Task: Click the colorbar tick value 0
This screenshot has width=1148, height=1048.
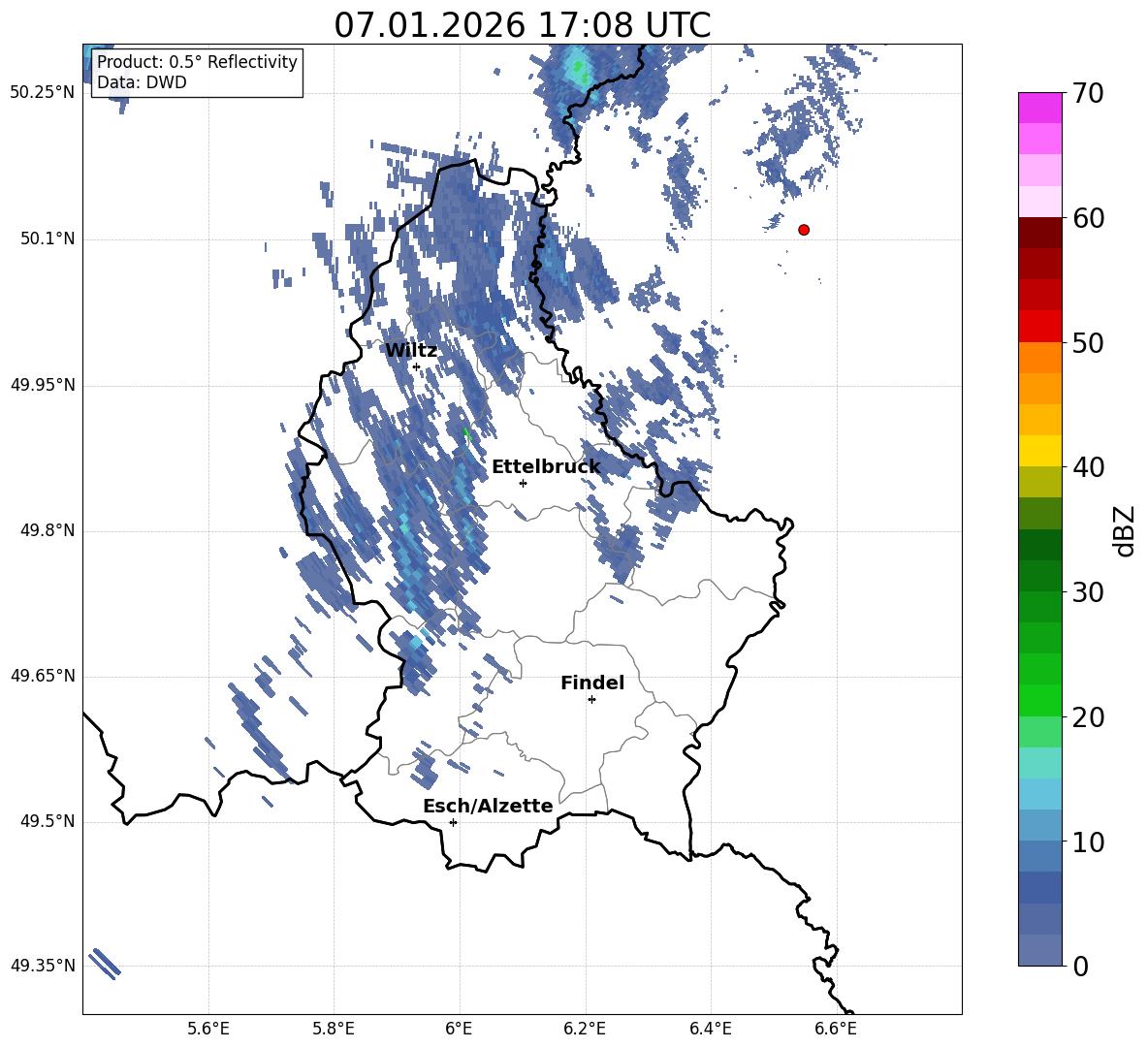Action: (x=1080, y=966)
